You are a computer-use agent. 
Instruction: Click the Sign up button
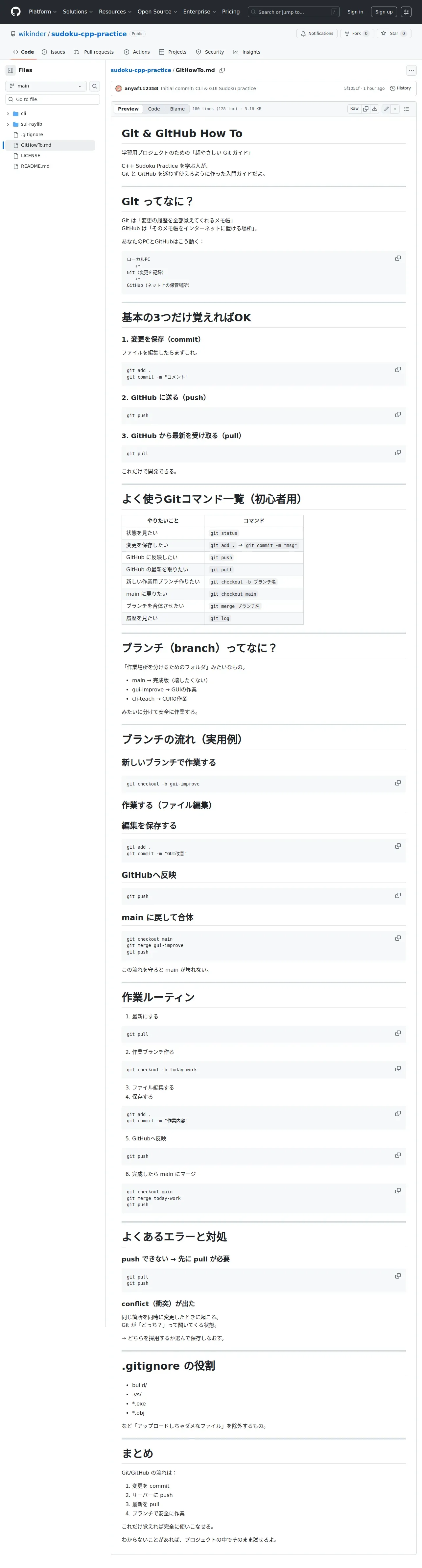pos(384,12)
